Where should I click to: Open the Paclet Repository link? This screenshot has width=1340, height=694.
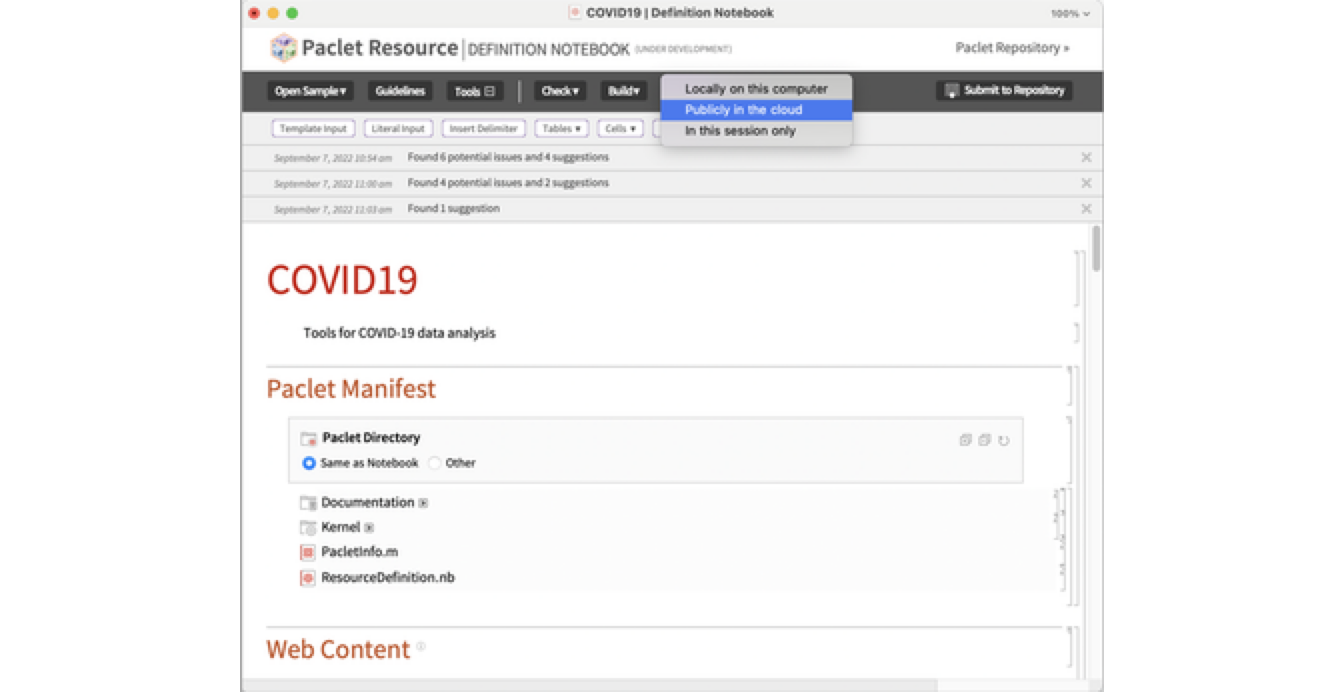point(1011,48)
